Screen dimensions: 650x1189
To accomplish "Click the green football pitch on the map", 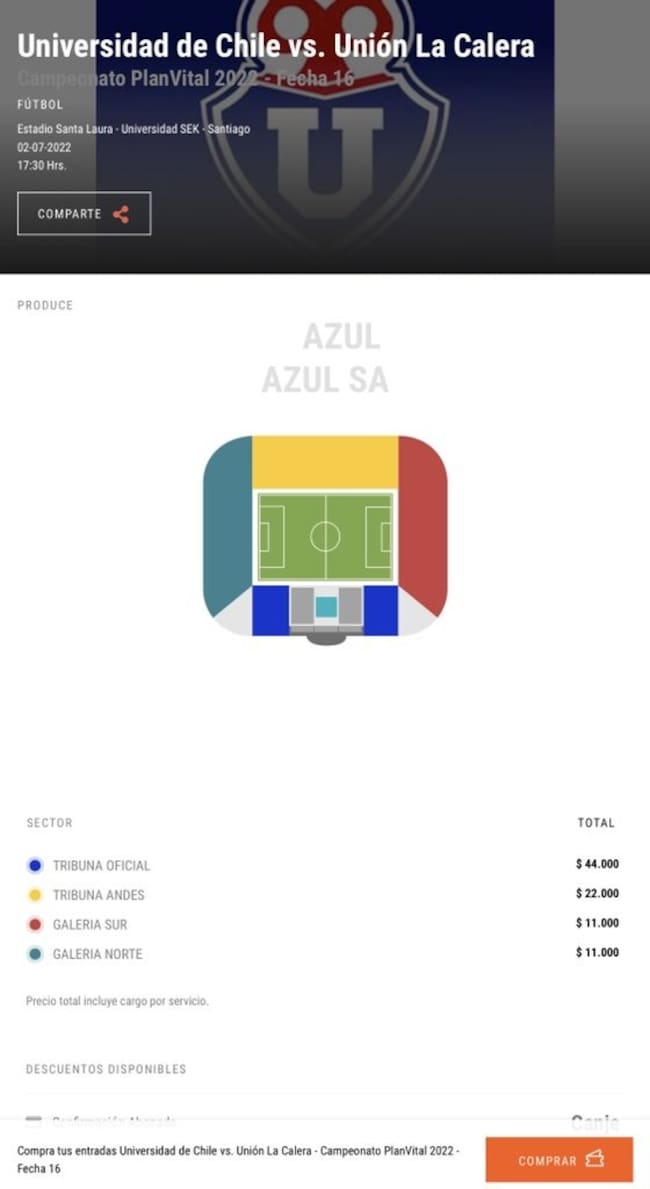I will (325, 536).
